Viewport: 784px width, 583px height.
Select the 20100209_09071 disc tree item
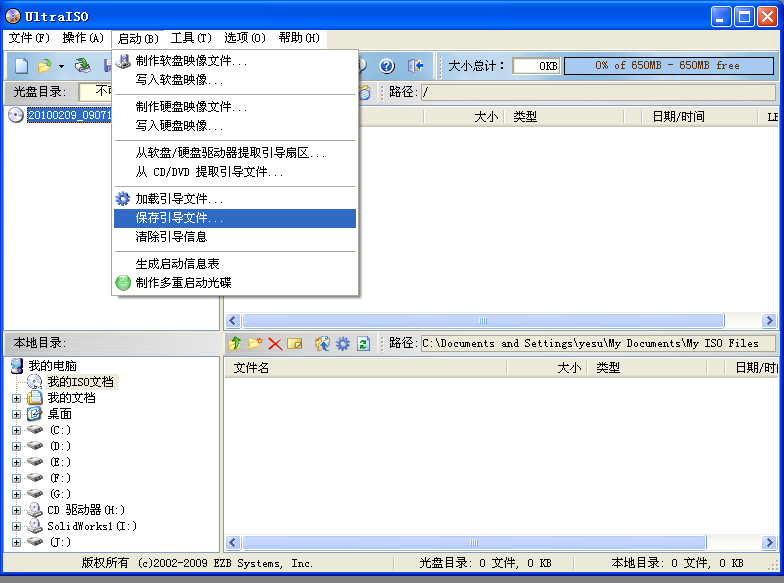point(69,115)
